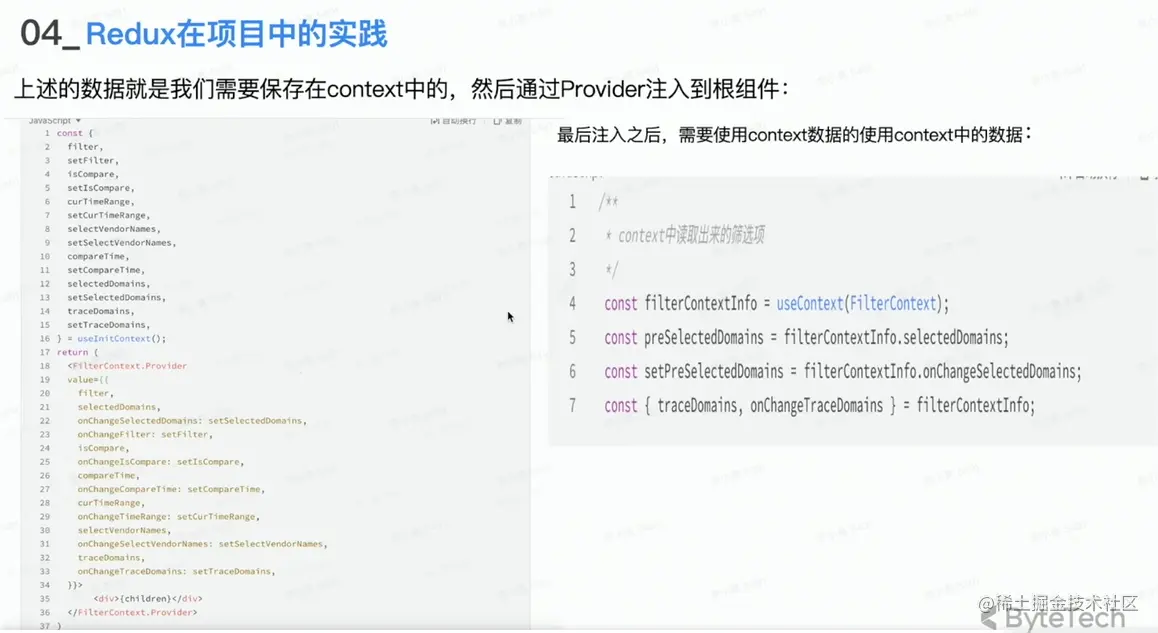
Task: Click 'onChangeFilter: setFilter,' on line 23
Action: [145, 434]
